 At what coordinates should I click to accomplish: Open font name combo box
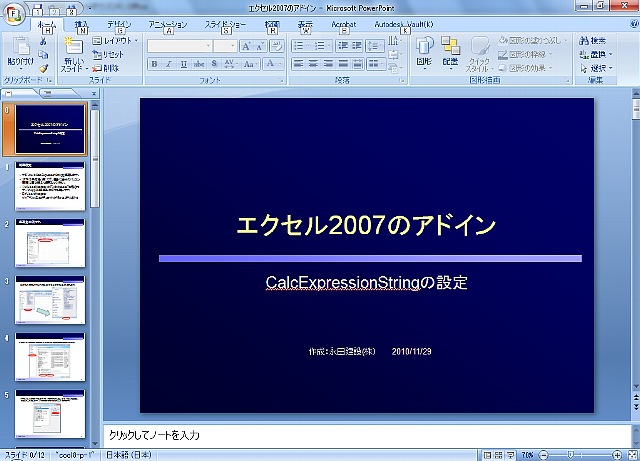pos(180,46)
